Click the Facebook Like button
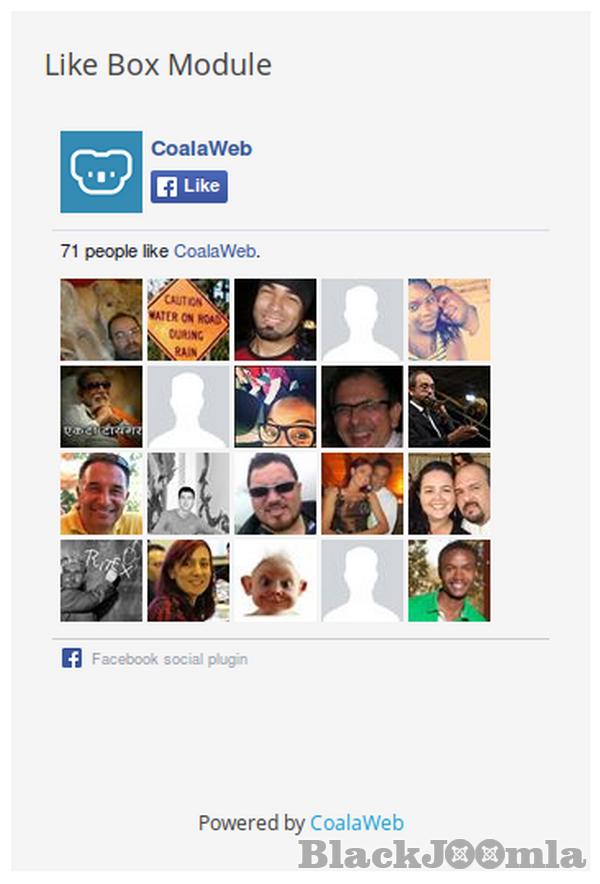 pyautogui.click(x=189, y=187)
